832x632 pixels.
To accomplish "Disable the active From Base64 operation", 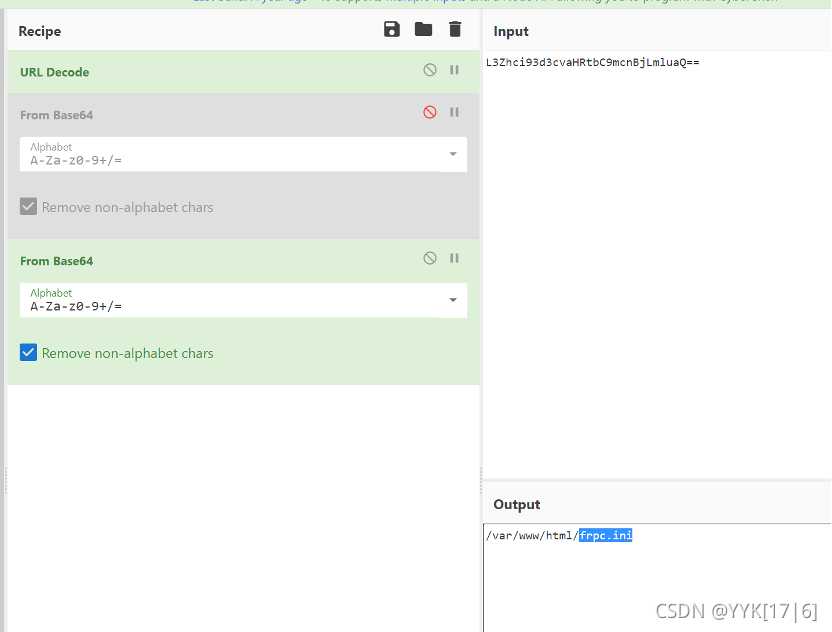I will pyautogui.click(x=430, y=258).
